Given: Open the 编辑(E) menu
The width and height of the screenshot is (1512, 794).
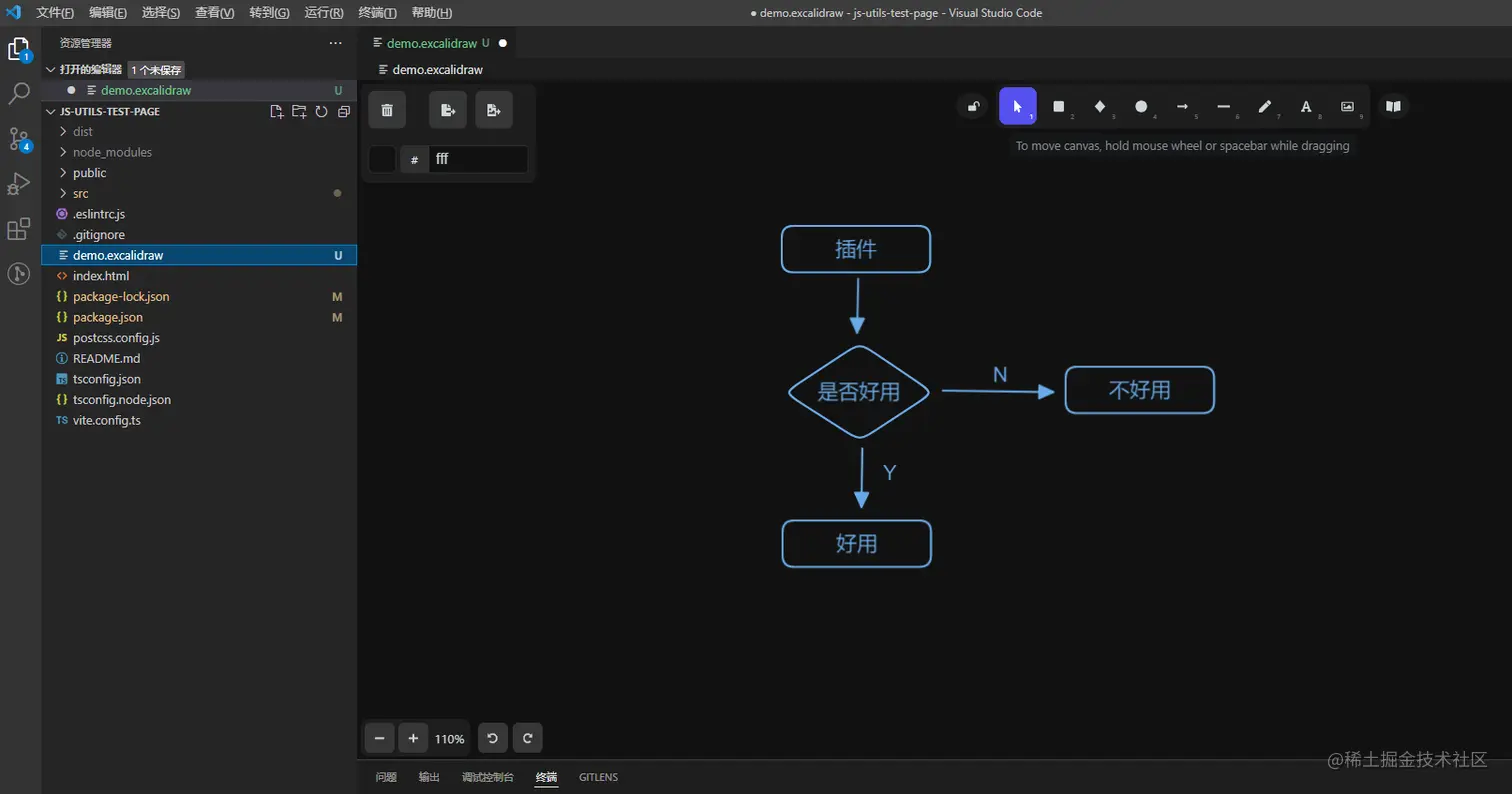Looking at the screenshot, I should tap(108, 13).
